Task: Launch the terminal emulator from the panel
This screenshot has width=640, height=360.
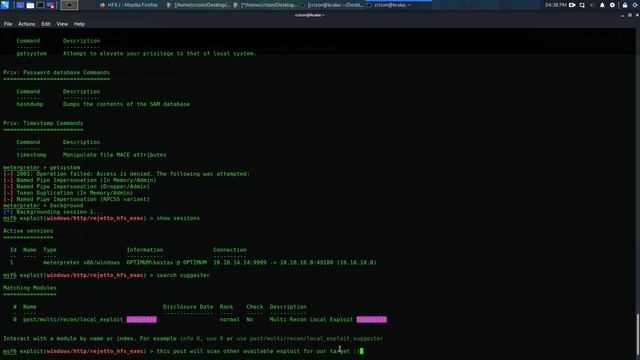Action: (40, 5)
